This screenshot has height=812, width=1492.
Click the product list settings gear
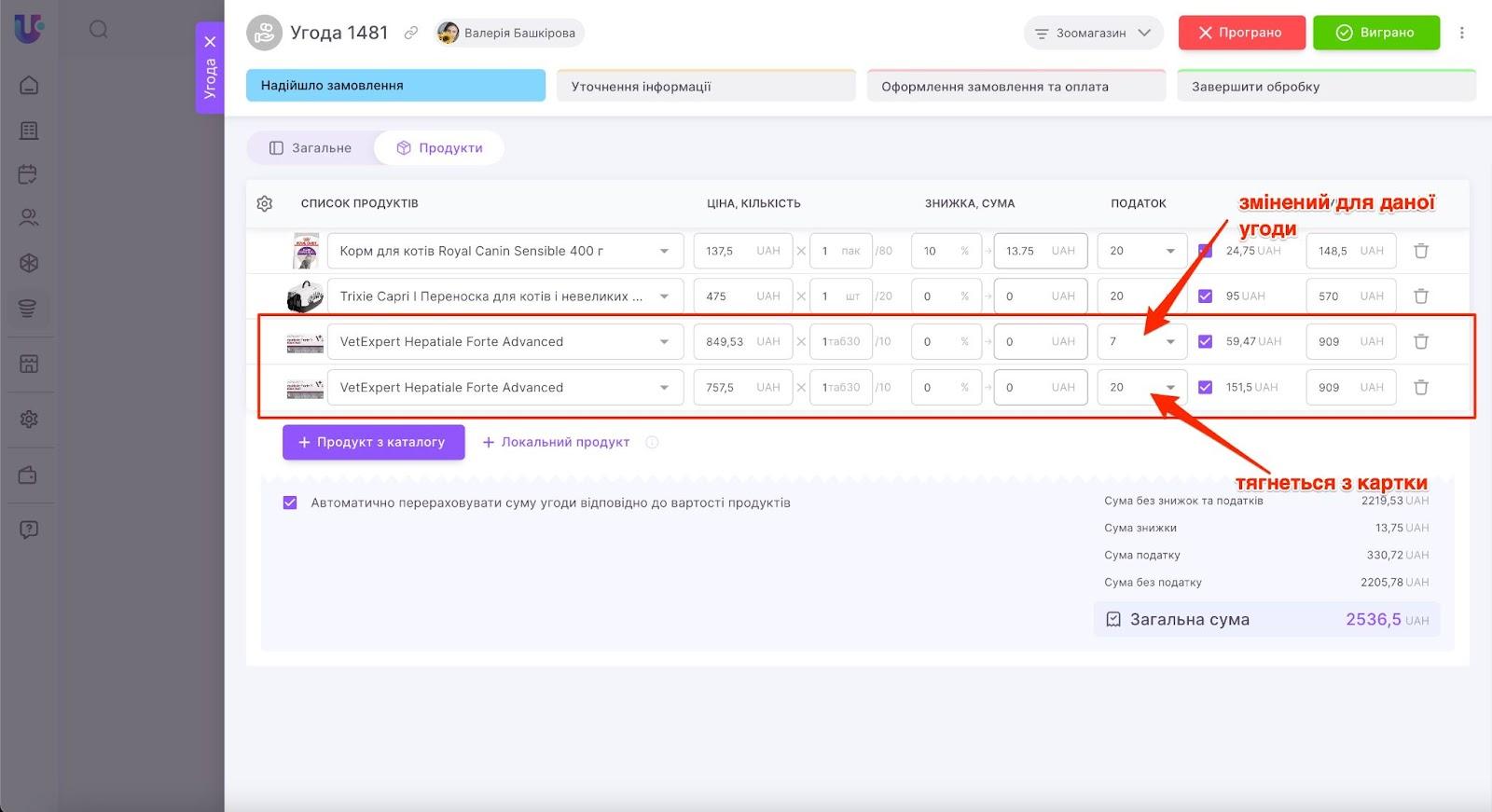pyautogui.click(x=265, y=203)
